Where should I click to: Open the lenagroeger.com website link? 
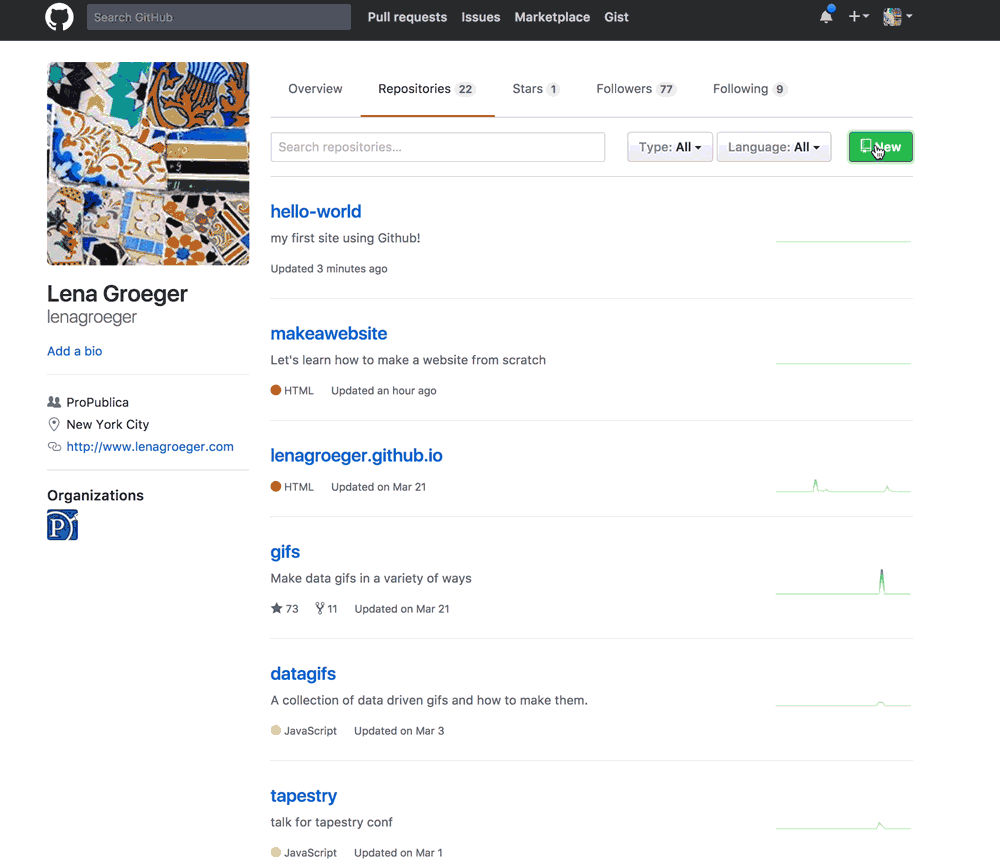(x=150, y=447)
